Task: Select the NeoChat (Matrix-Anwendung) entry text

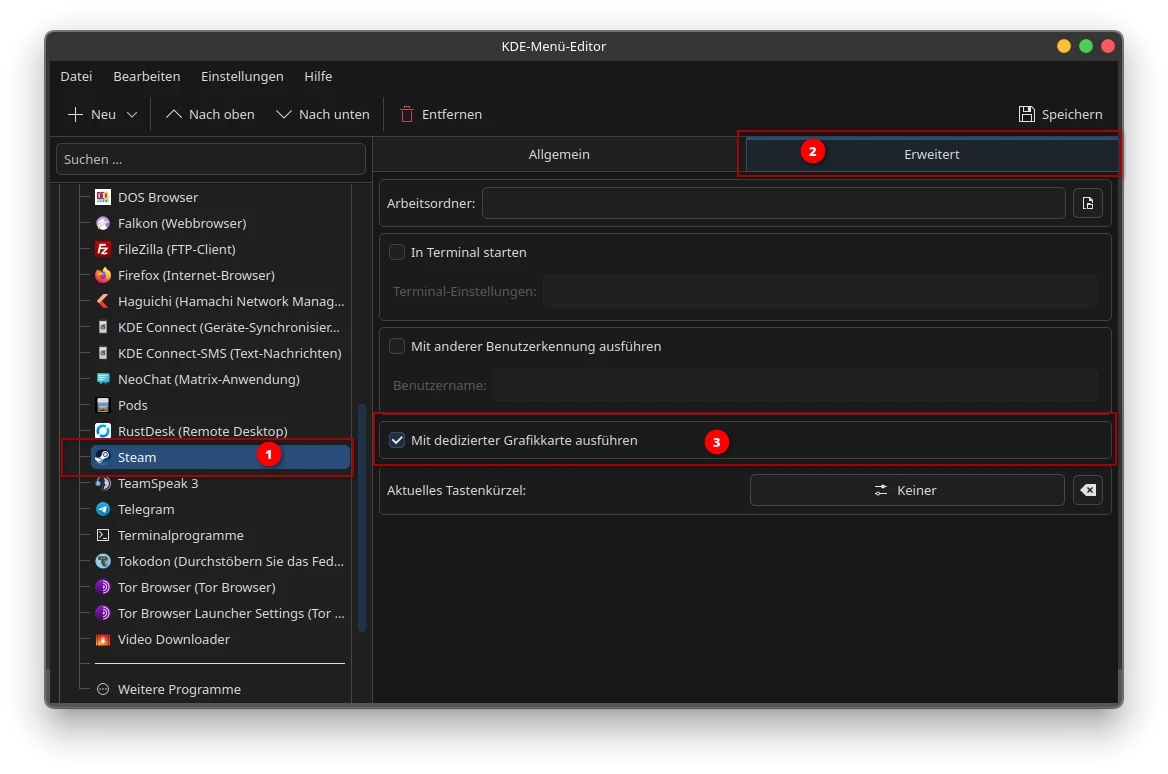Action: [x=209, y=379]
